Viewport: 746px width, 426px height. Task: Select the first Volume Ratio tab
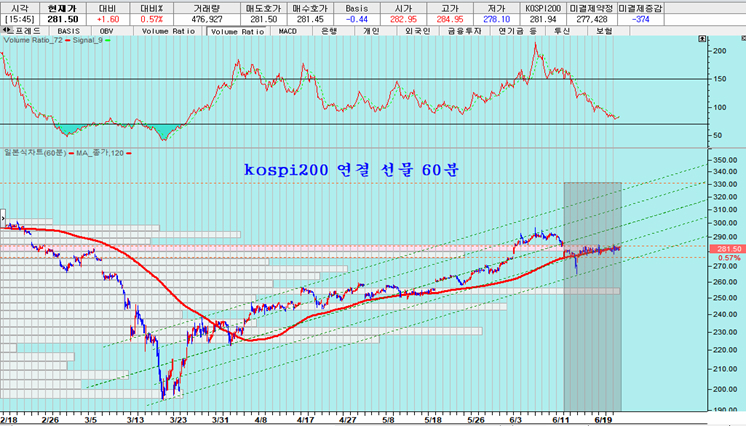[168, 31]
